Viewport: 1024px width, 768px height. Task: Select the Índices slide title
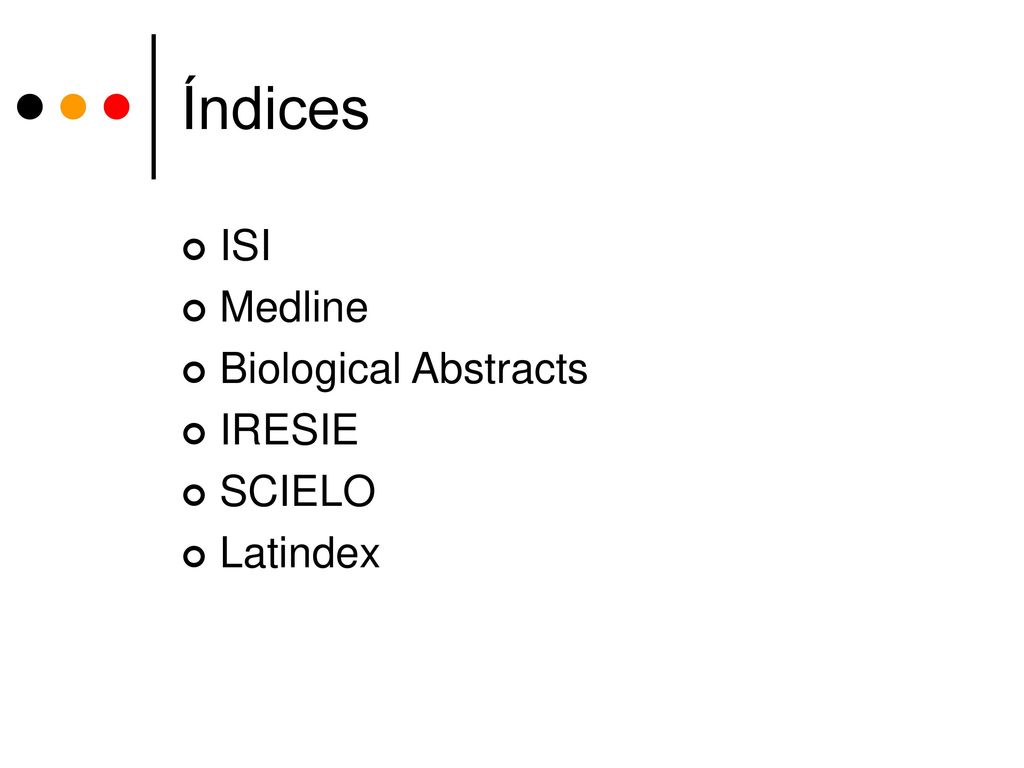pos(276,104)
